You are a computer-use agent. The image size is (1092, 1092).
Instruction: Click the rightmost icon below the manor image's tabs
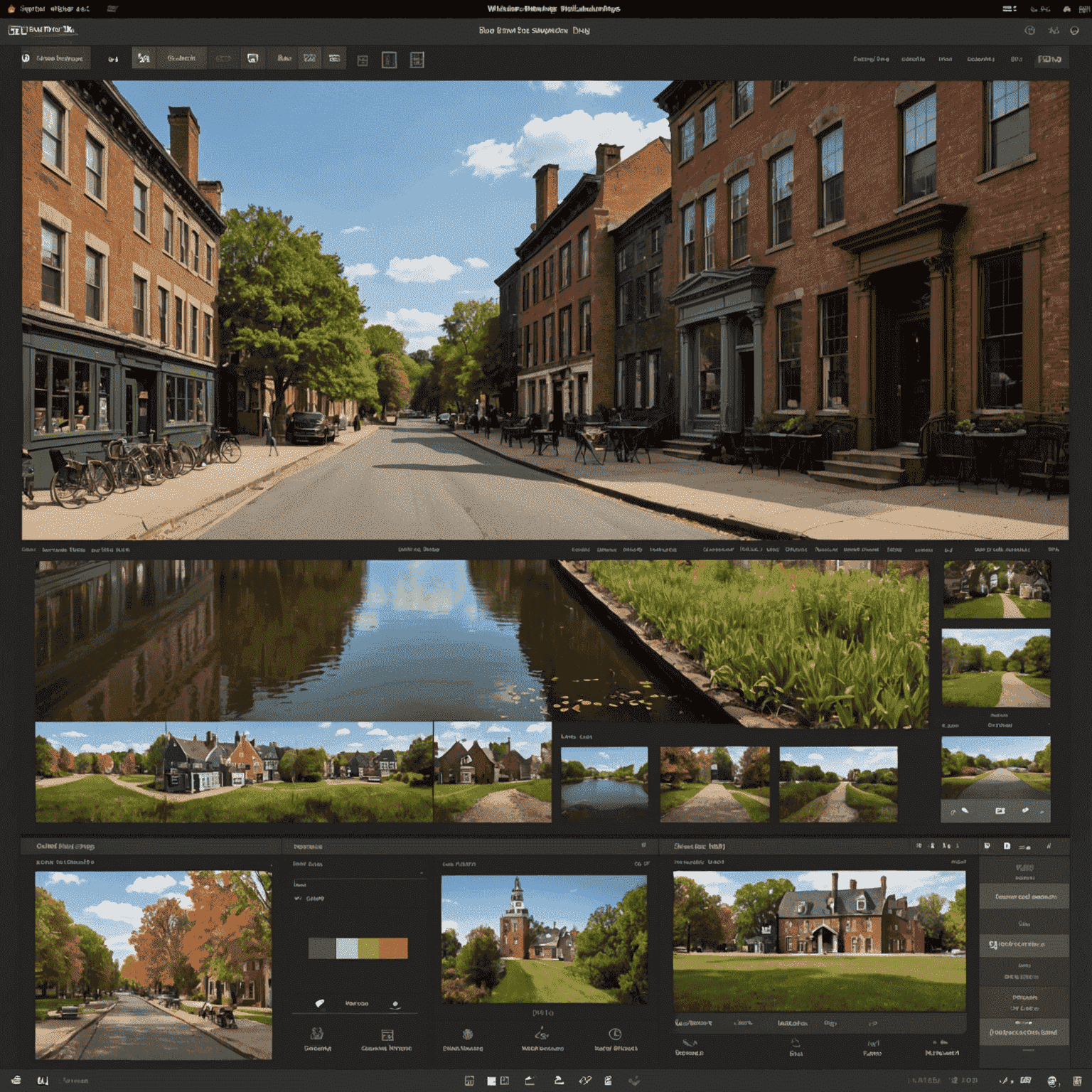point(941,1043)
